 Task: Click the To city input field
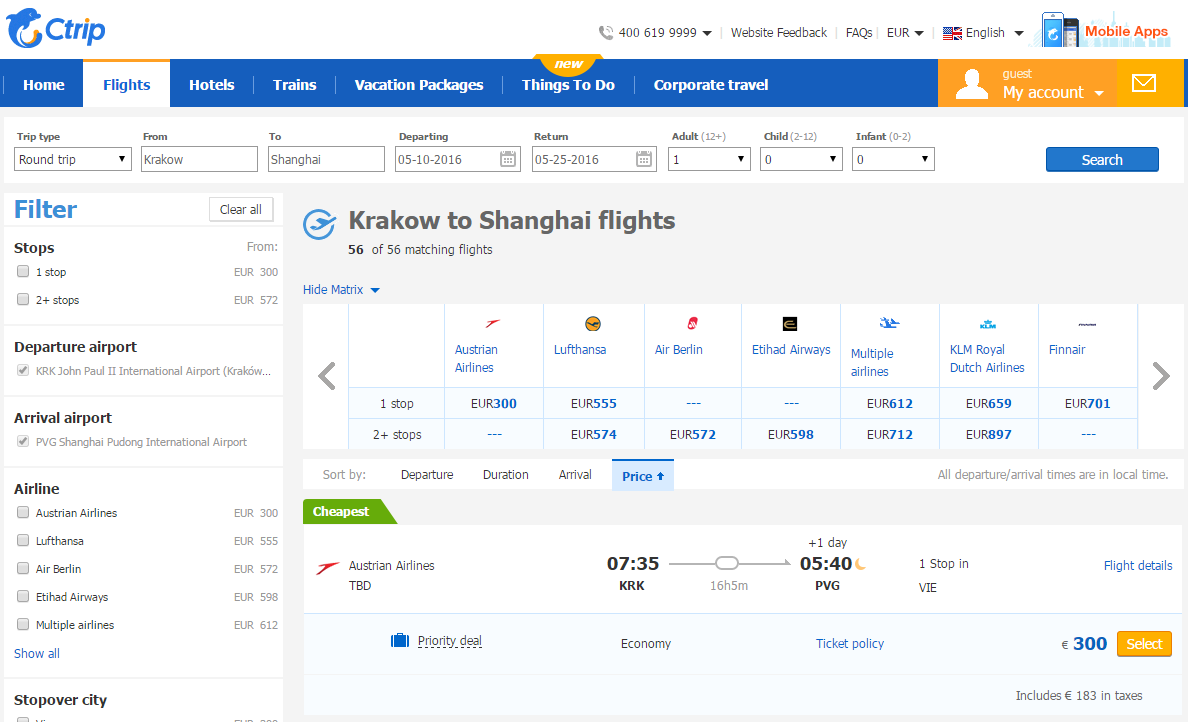[x=327, y=159]
